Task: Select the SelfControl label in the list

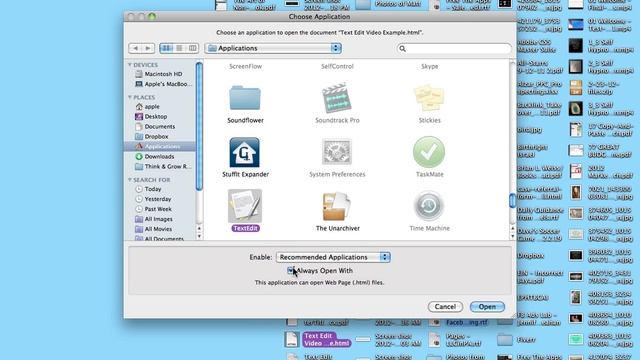Action: click(x=337, y=66)
